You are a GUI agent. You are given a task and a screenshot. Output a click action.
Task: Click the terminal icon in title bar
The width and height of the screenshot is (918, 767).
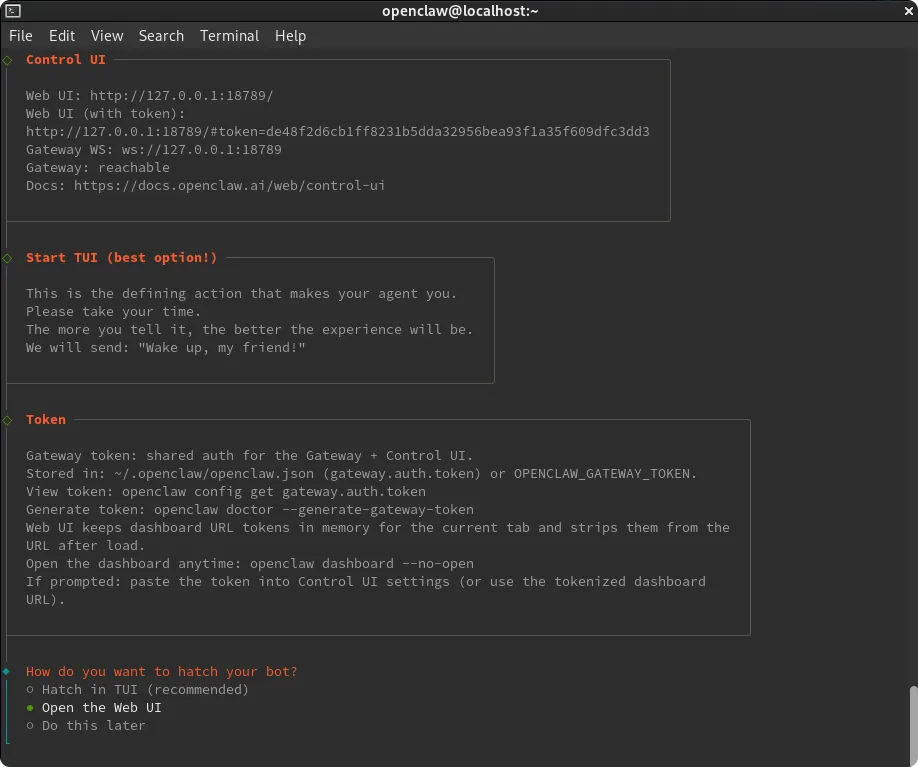[13, 11]
